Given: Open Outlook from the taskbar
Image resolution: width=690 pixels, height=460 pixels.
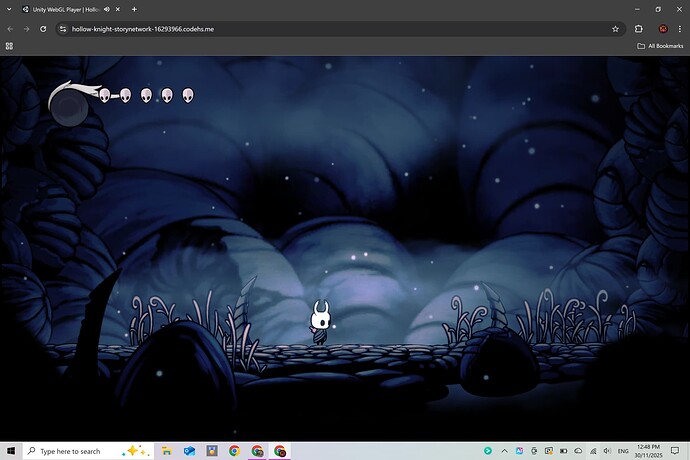Looking at the screenshot, I should click(x=189, y=451).
